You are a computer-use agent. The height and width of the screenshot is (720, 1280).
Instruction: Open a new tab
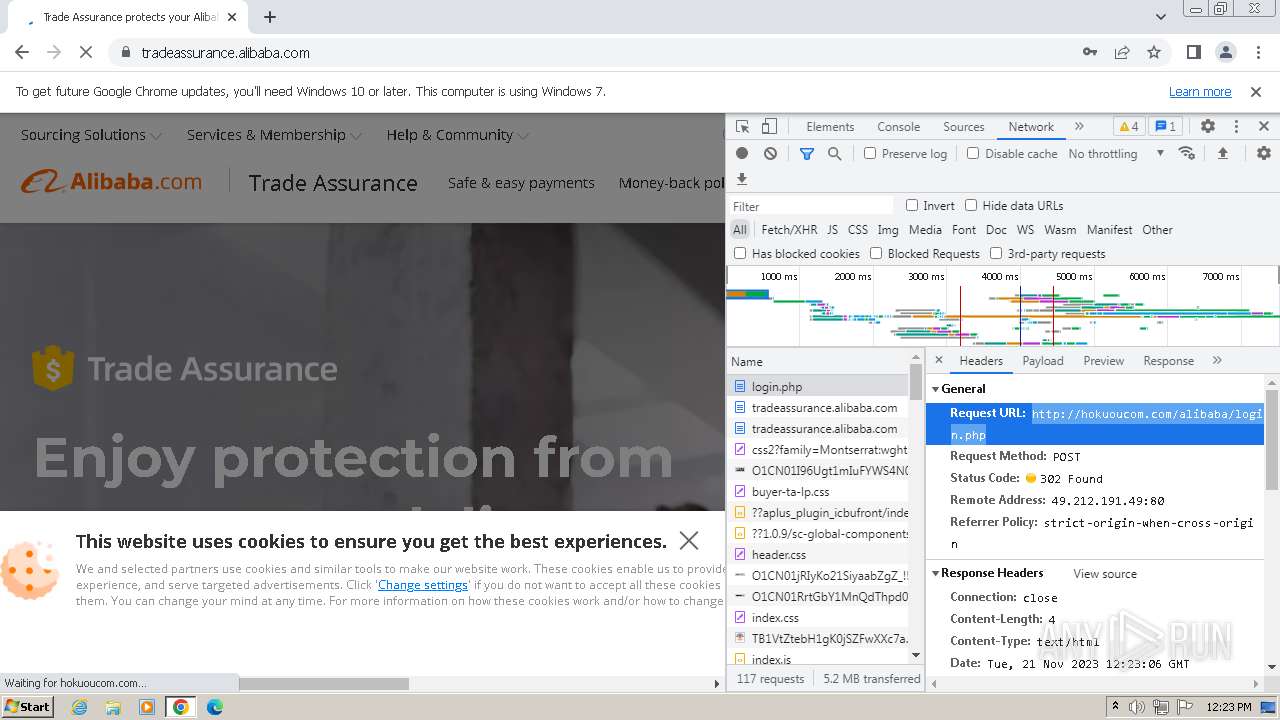point(270,17)
